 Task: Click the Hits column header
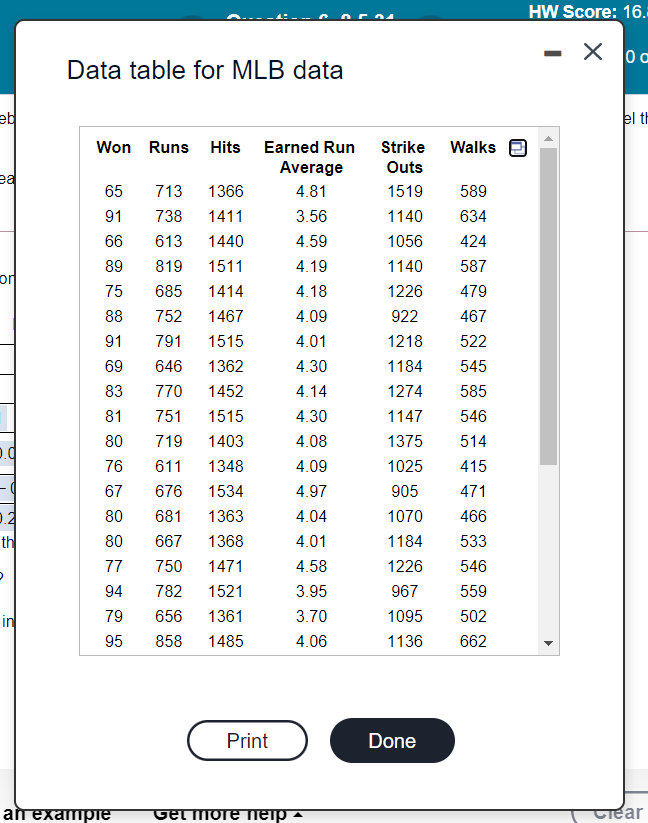click(x=225, y=147)
